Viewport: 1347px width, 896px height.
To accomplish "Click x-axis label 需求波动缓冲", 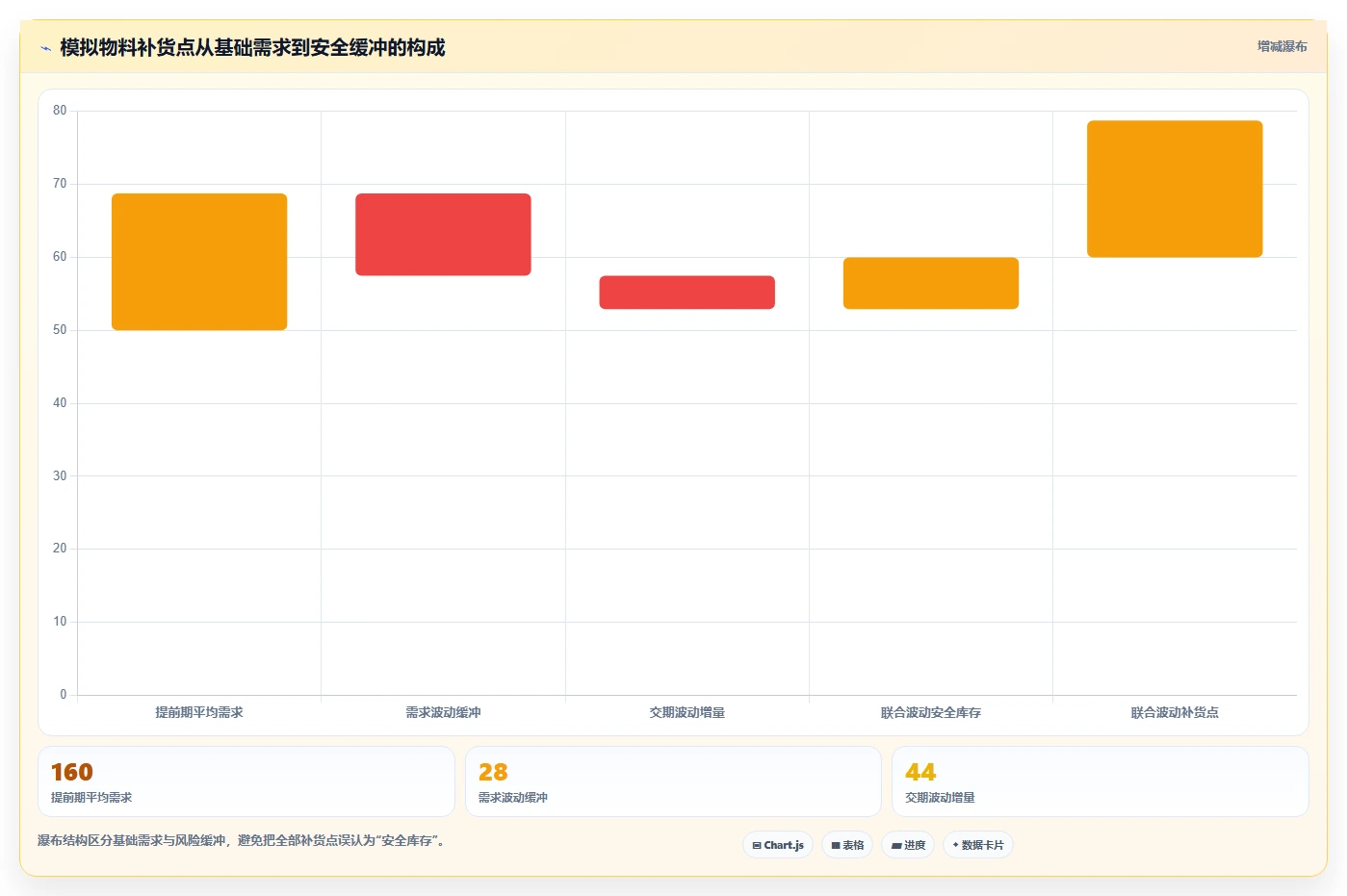I will [443, 712].
